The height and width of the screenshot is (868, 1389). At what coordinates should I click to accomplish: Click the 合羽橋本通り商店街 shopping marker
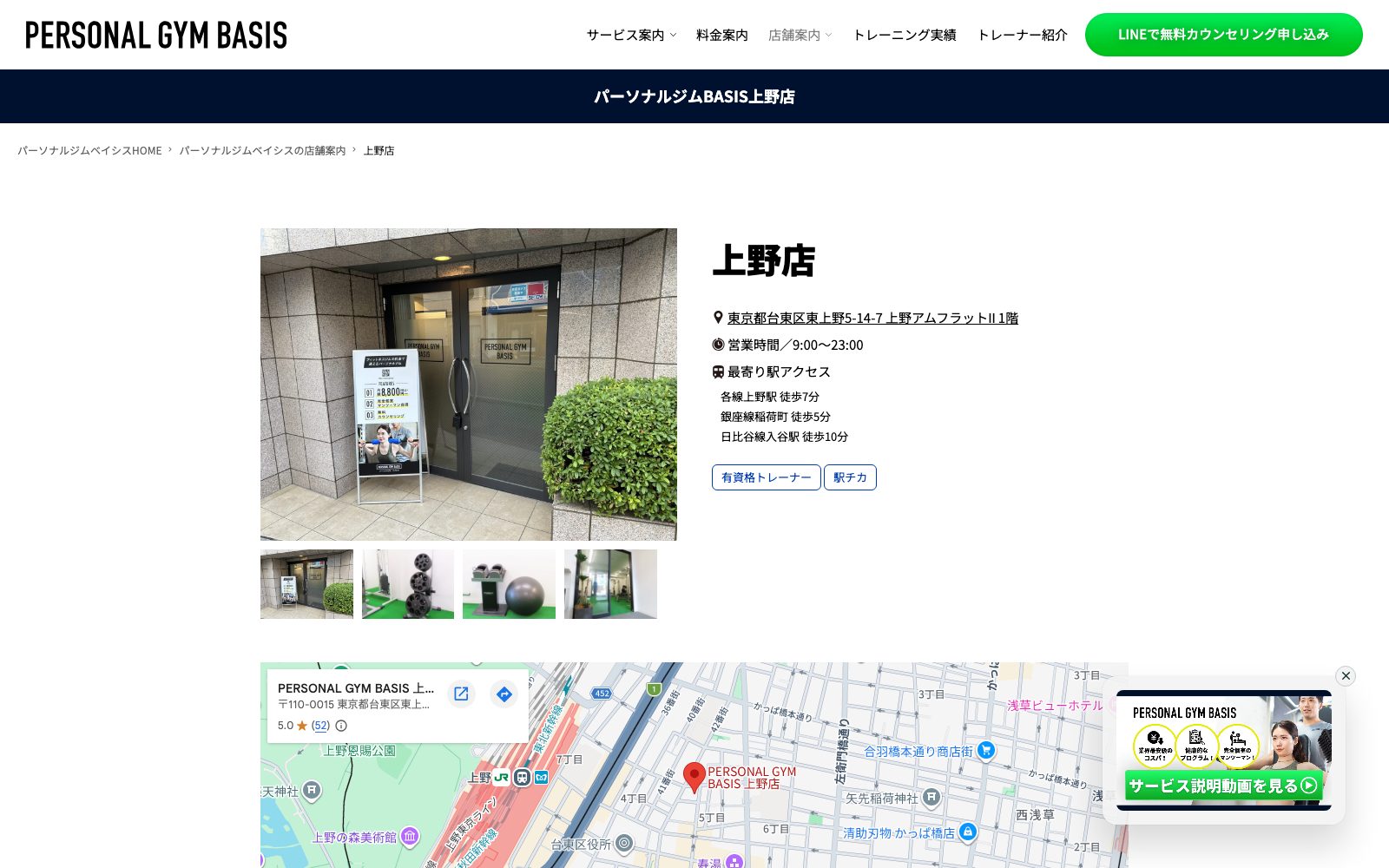[x=986, y=750]
